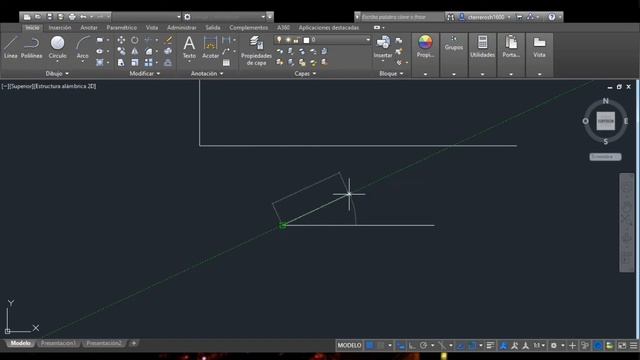Click the viewport label Estructura alámbrica 2D
640x360 pixels.
(x=66, y=86)
